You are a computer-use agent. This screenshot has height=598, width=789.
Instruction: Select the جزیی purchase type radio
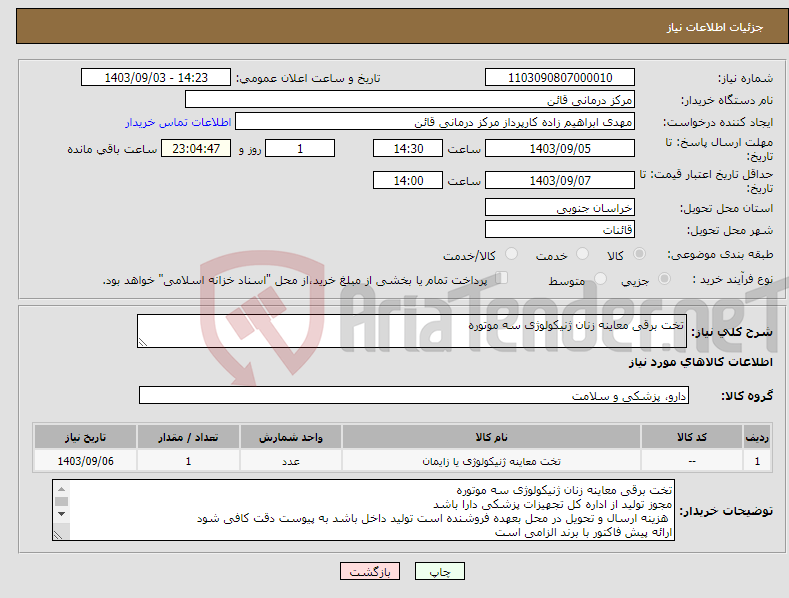[664, 278]
